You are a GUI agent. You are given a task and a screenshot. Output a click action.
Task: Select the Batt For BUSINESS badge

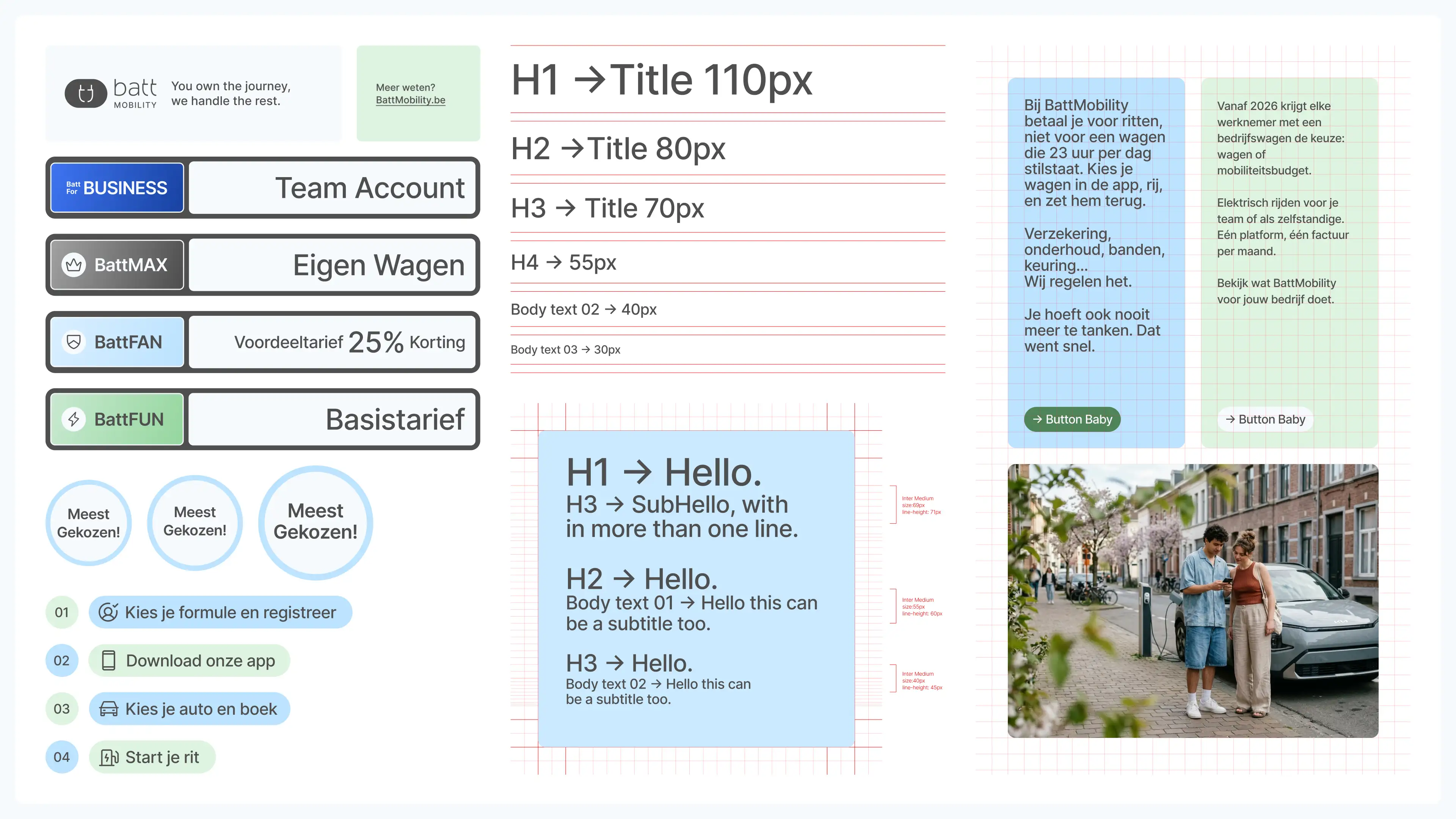click(x=117, y=188)
